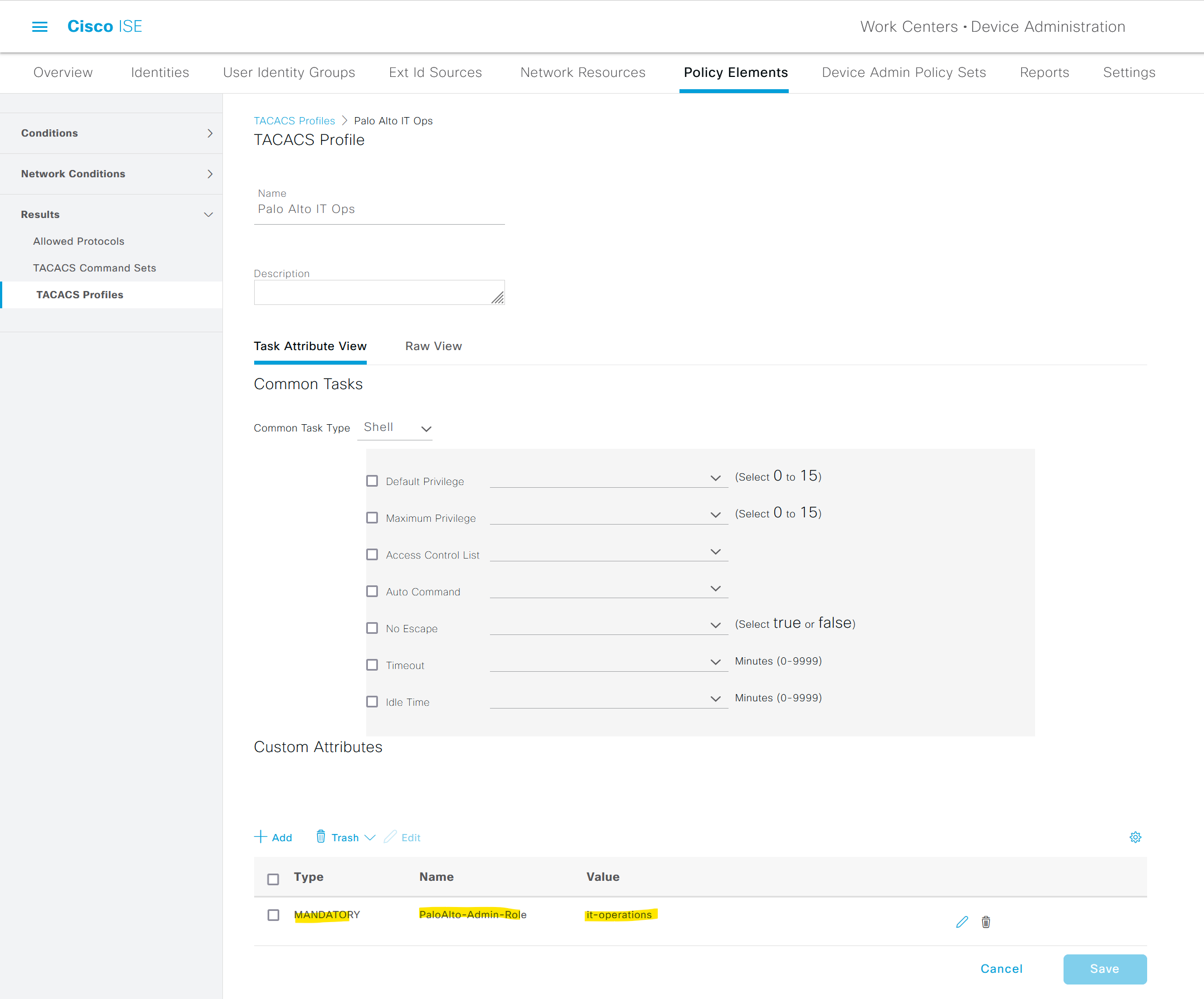The image size is (1204, 999).
Task: Select the MANDATORY row checkbox
Action: coord(273,914)
